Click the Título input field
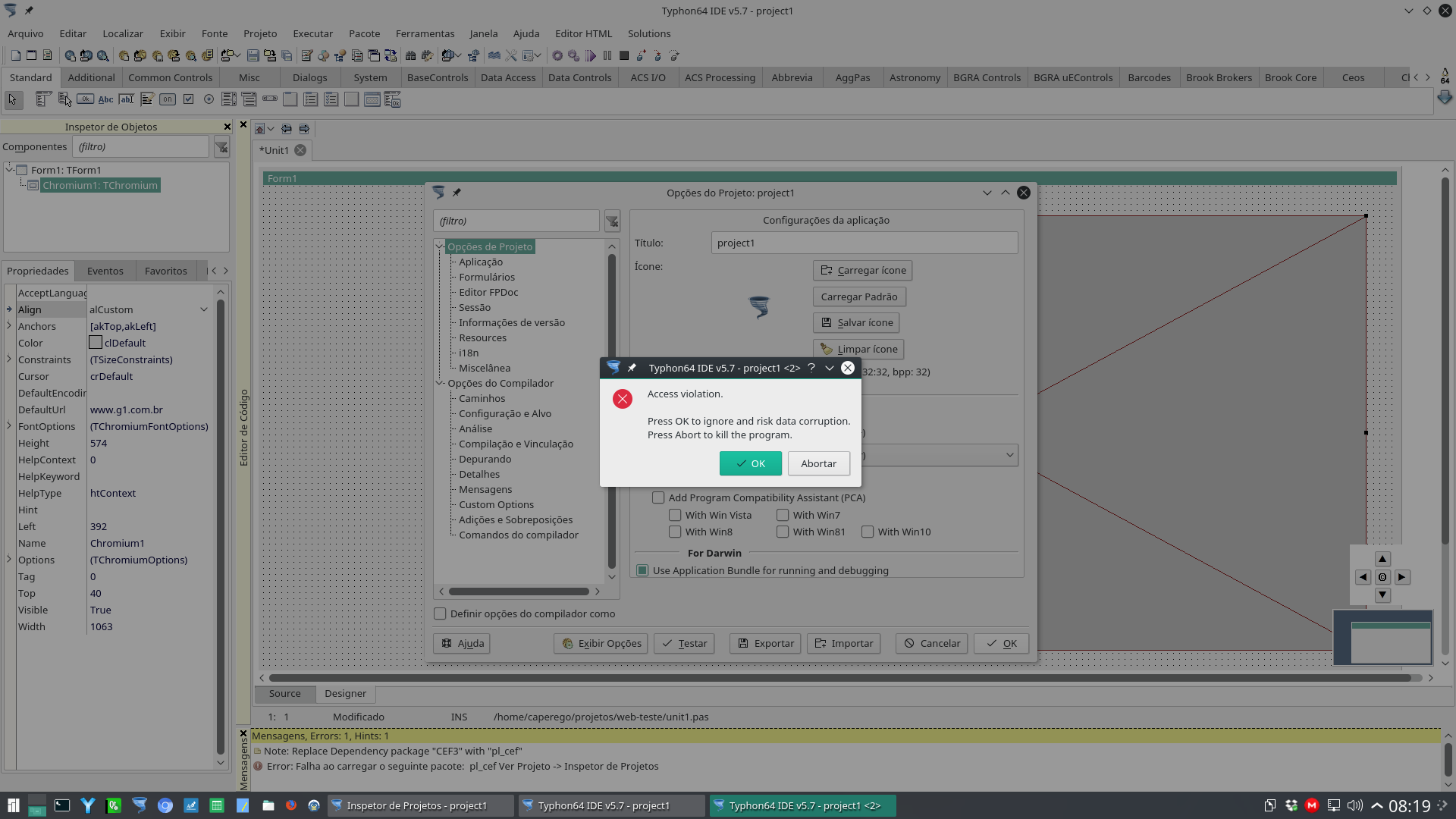1456x819 pixels. 864,243
